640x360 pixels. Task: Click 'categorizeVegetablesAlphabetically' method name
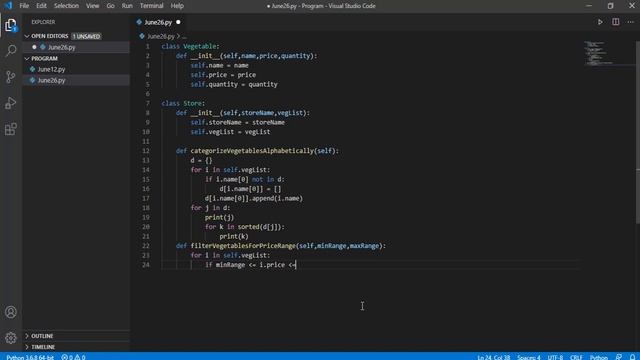tap(252, 151)
